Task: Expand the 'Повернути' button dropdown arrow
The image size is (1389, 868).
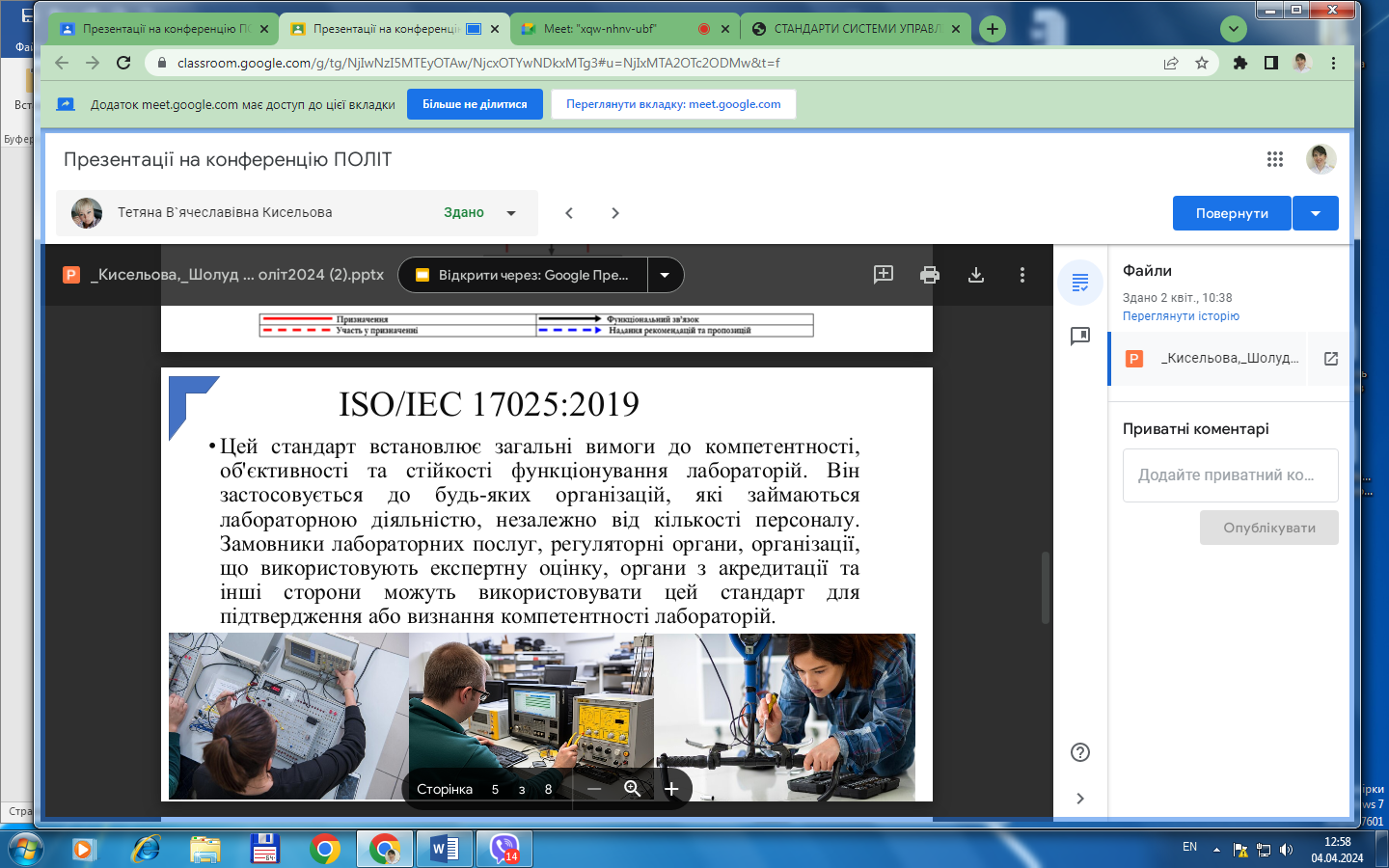Action: coord(1315,213)
